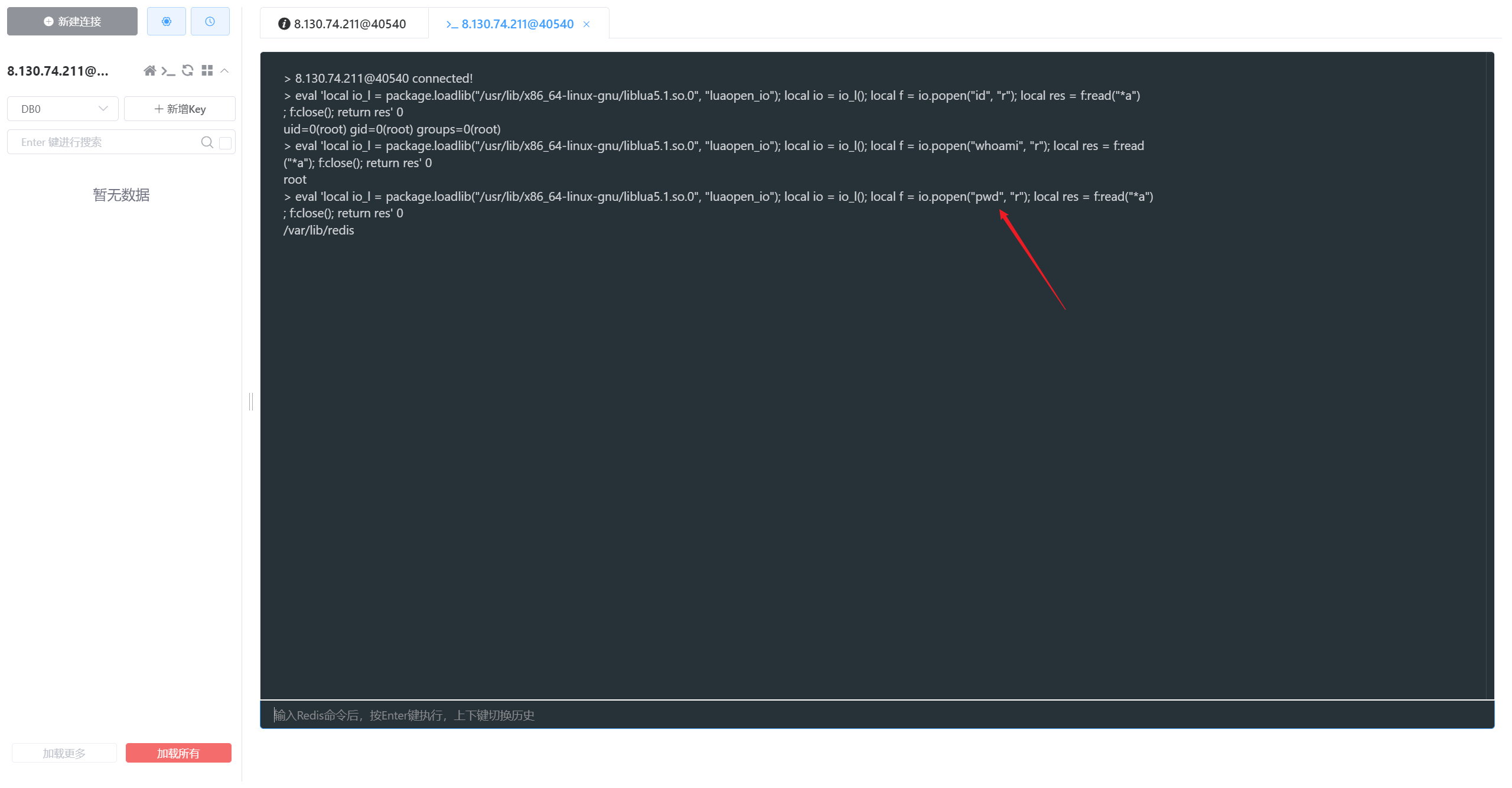Refresh the connection with circular arrows icon
Image resolution: width=1512 pixels, height=788 pixels.
[188, 71]
